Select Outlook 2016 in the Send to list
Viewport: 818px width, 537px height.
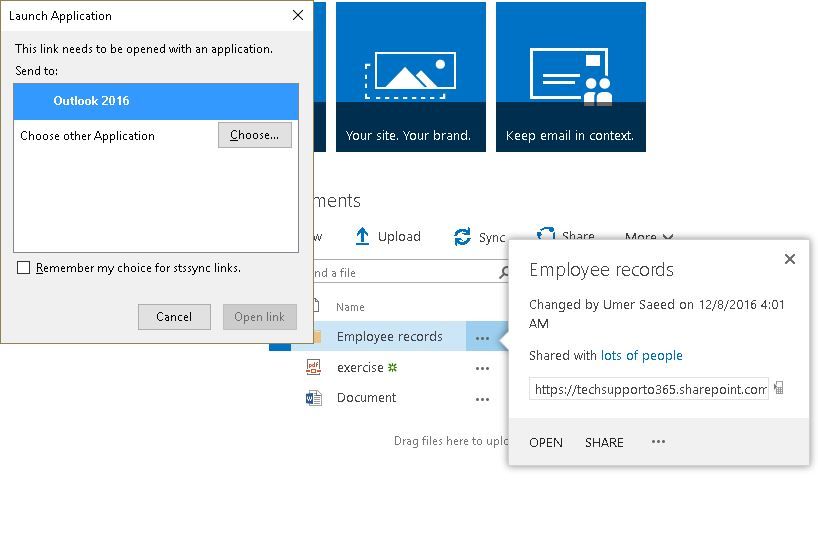click(156, 101)
